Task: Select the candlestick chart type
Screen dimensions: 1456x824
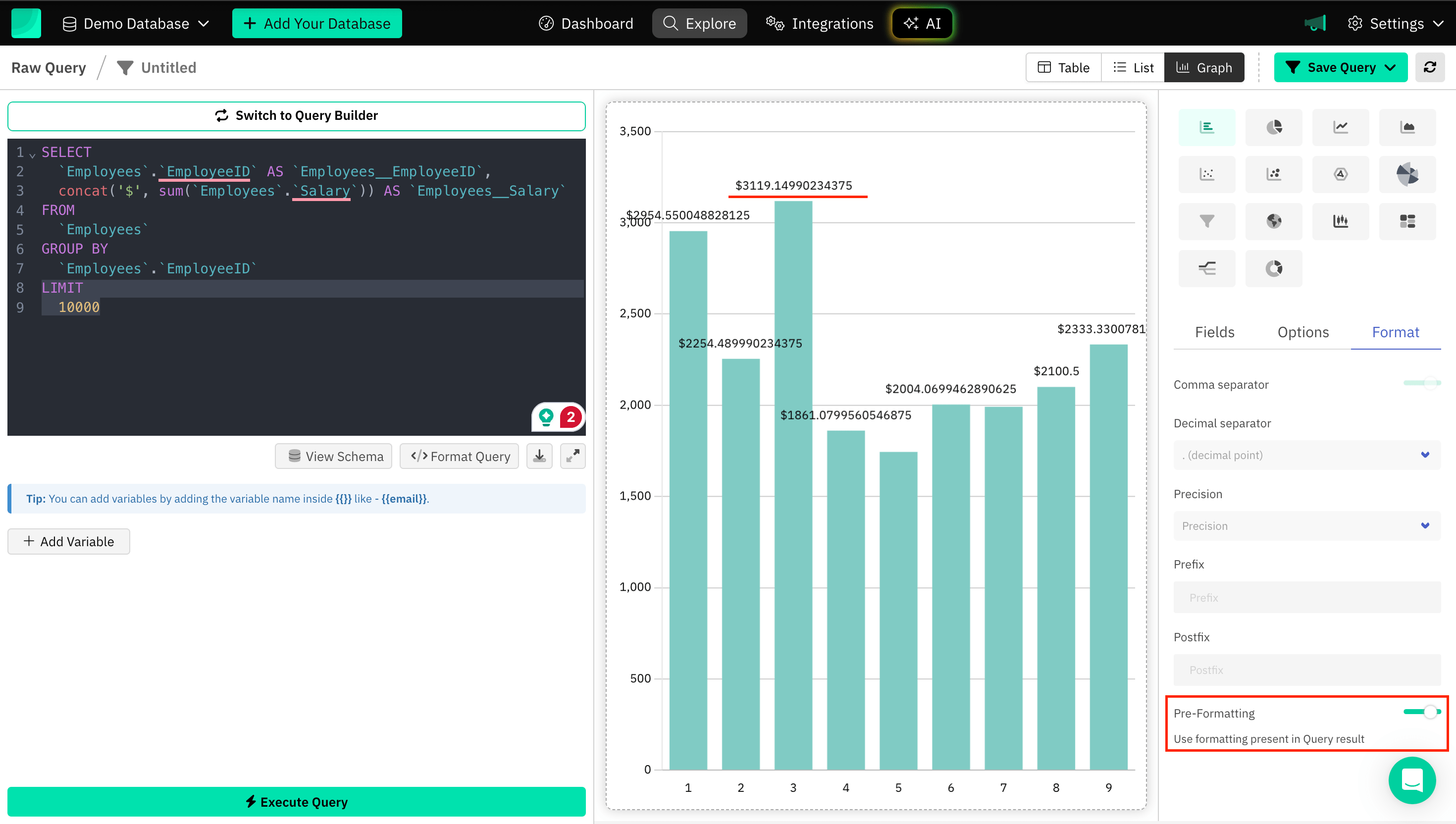Action: tap(1341, 221)
